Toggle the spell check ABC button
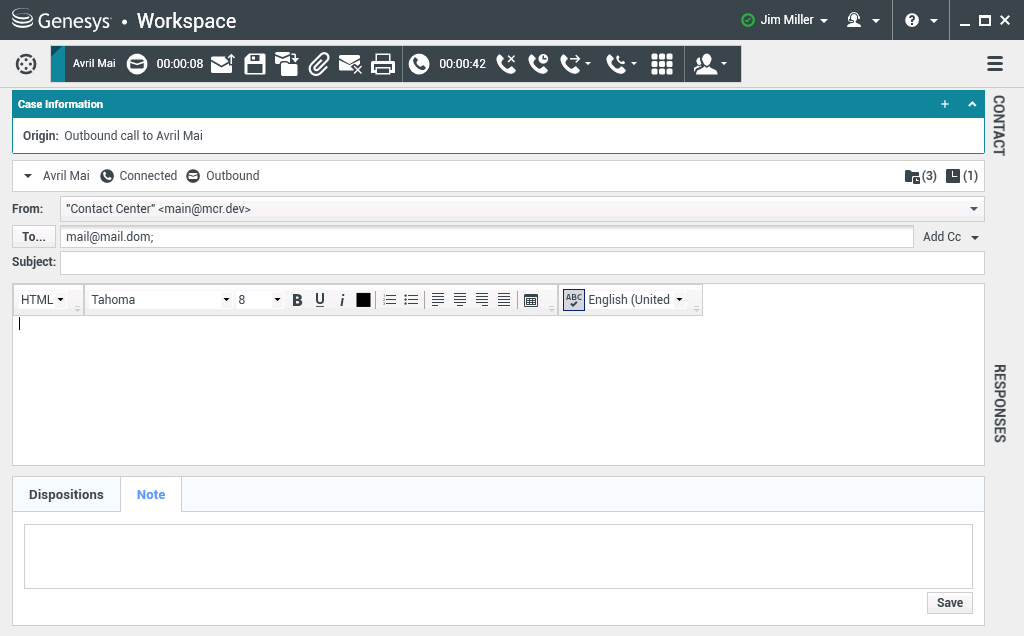The height and width of the screenshot is (636, 1024). [573, 300]
